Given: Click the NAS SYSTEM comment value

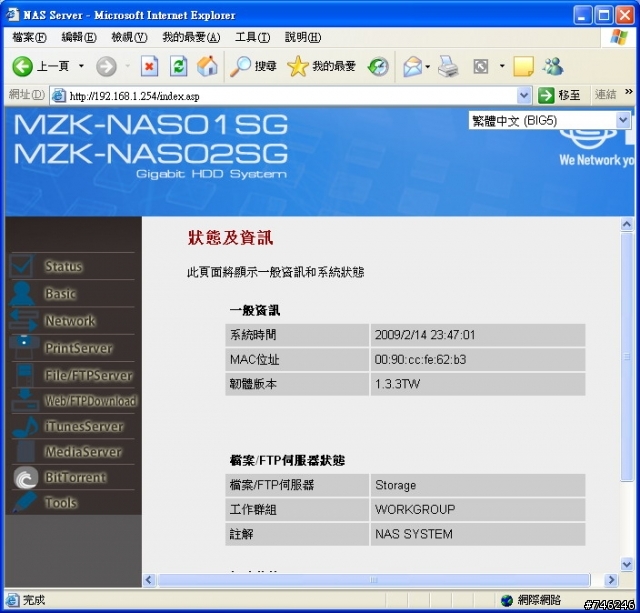Looking at the screenshot, I should pyautogui.click(x=414, y=534).
